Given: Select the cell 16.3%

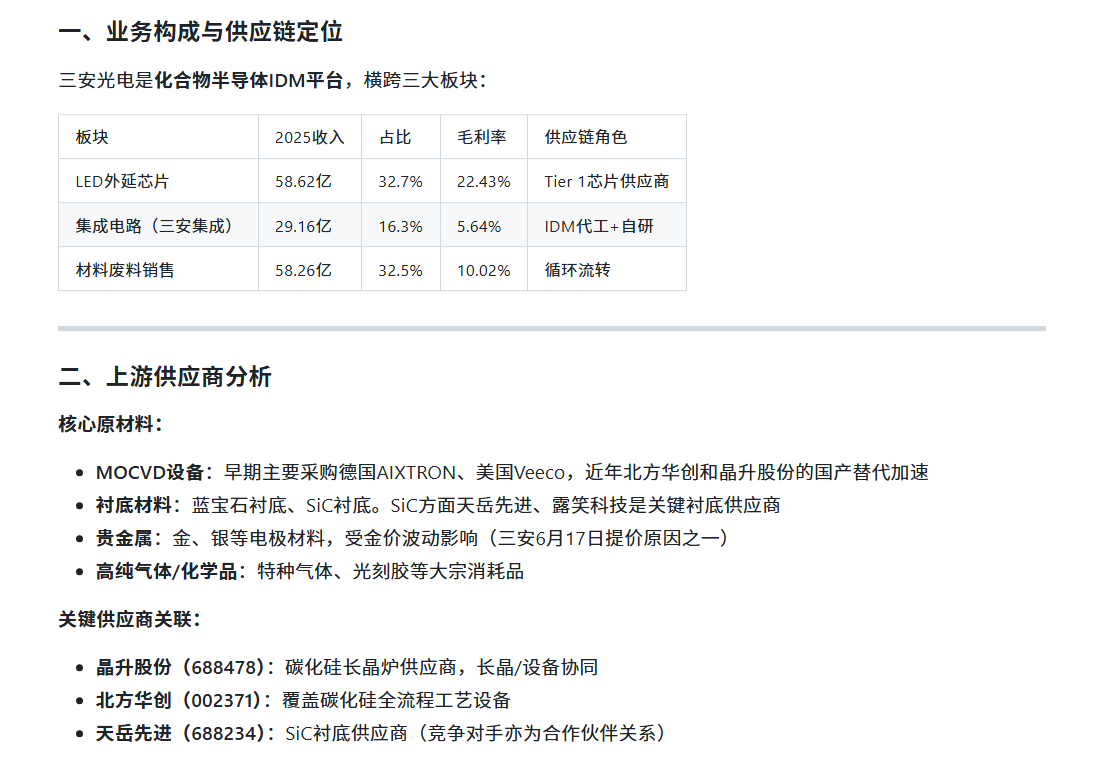Looking at the screenshot, I should click(400, 226).
